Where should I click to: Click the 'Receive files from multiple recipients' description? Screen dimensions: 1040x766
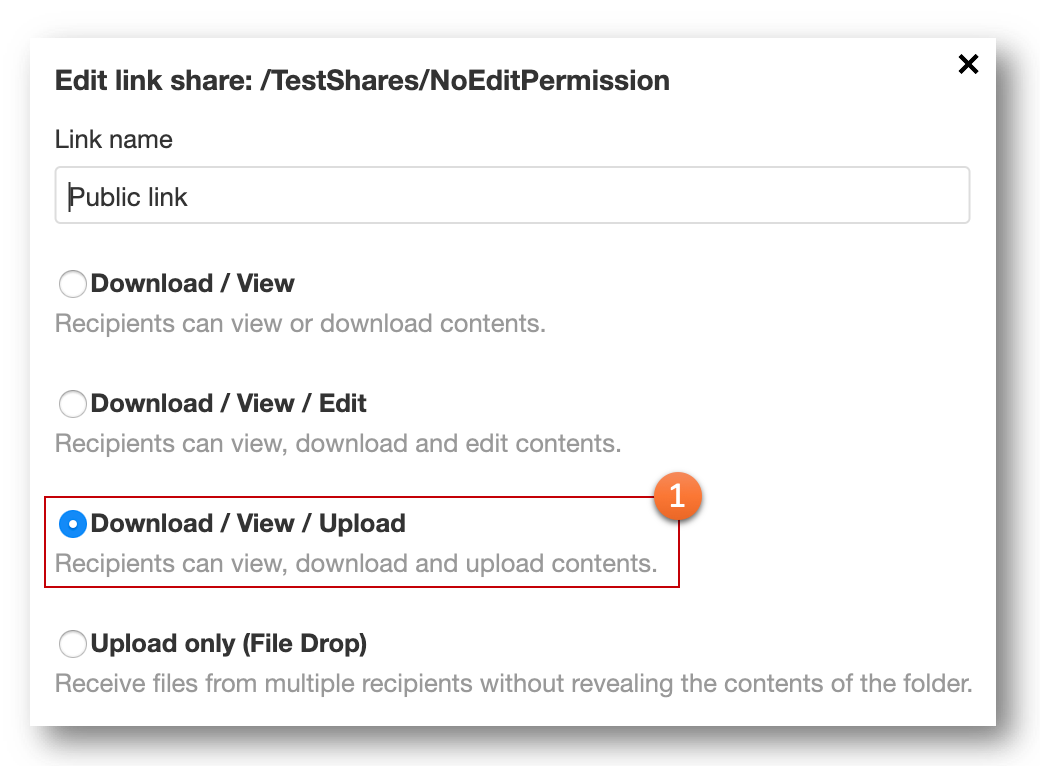pyautogui.click(x=513, y=684)
